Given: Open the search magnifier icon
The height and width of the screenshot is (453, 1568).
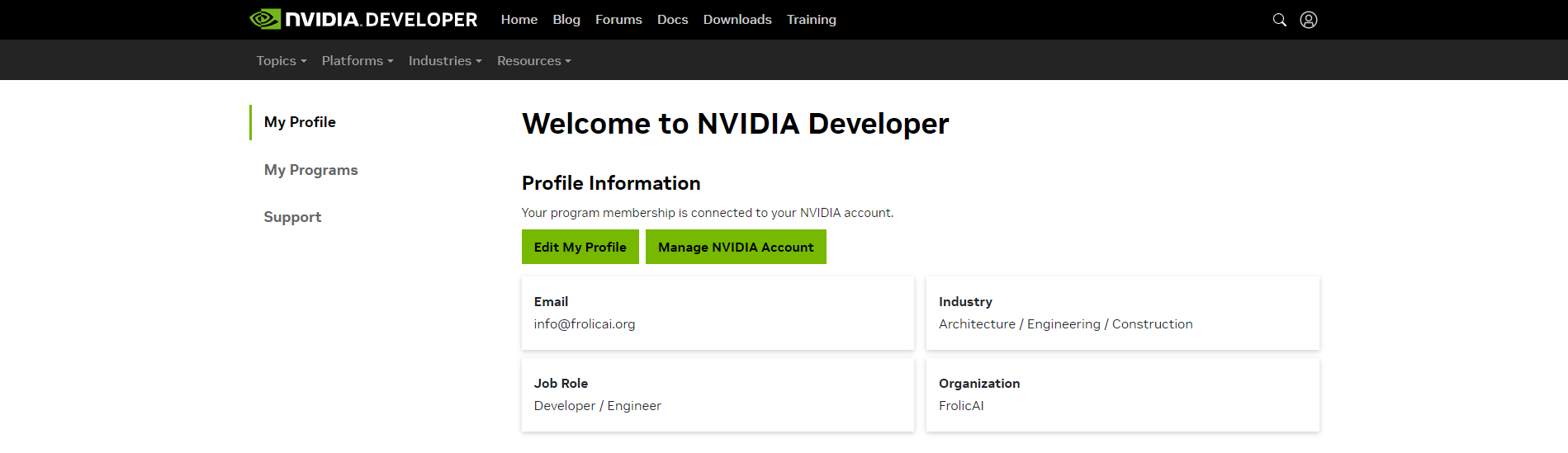Looking at the screenshot, I should point(1279,20).
